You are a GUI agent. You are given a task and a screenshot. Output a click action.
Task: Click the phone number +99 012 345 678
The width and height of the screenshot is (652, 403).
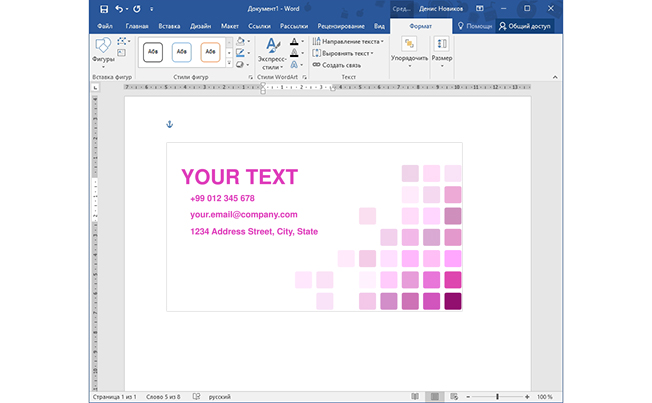point(222,198)
